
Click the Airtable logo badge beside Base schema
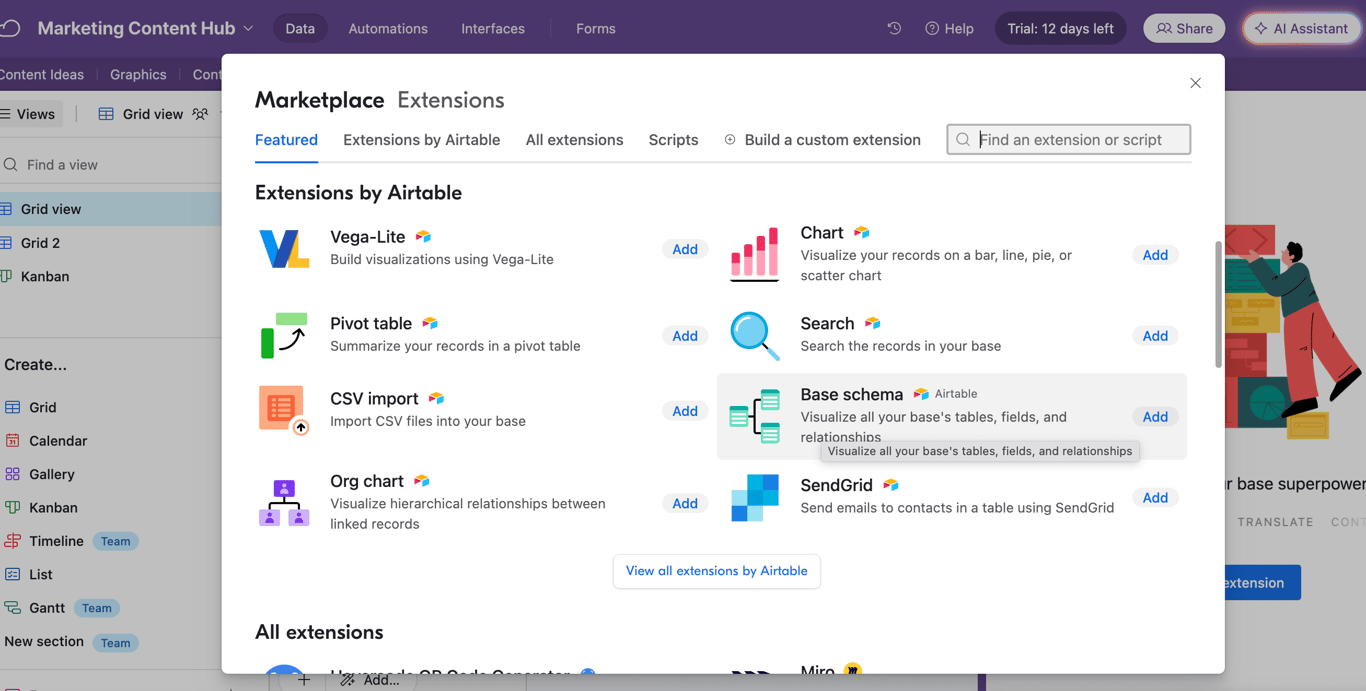pos(921,394)
